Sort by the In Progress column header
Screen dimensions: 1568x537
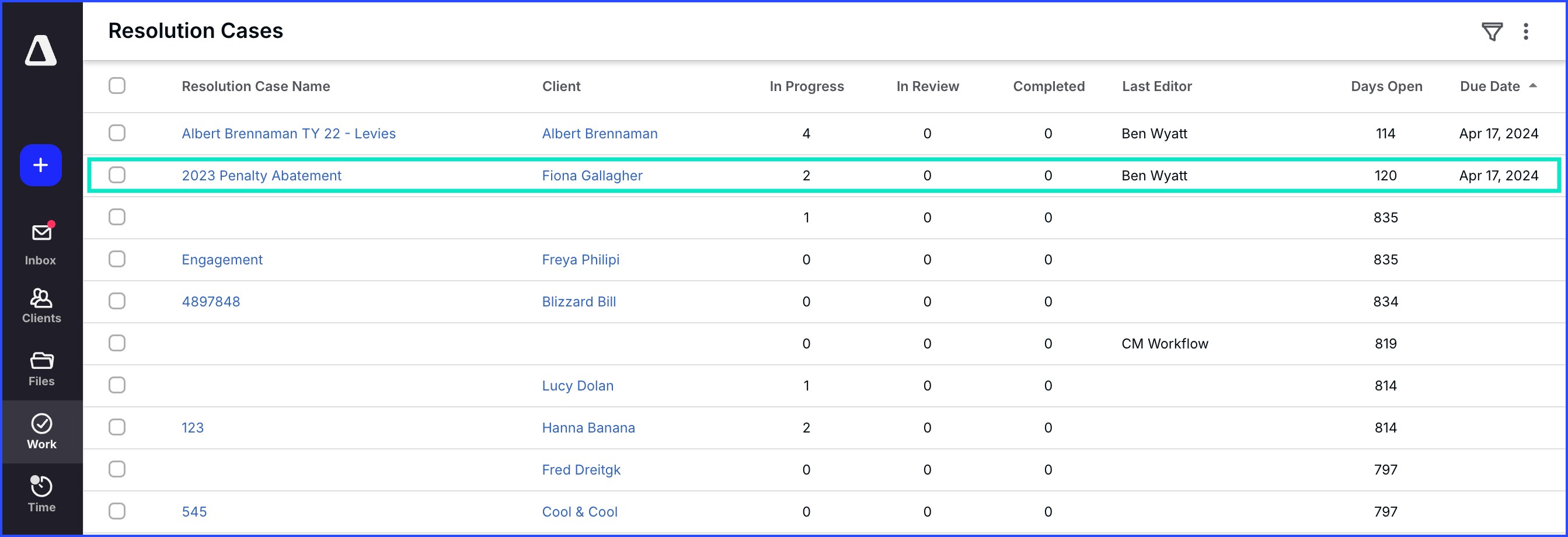[x=807, y=86]
